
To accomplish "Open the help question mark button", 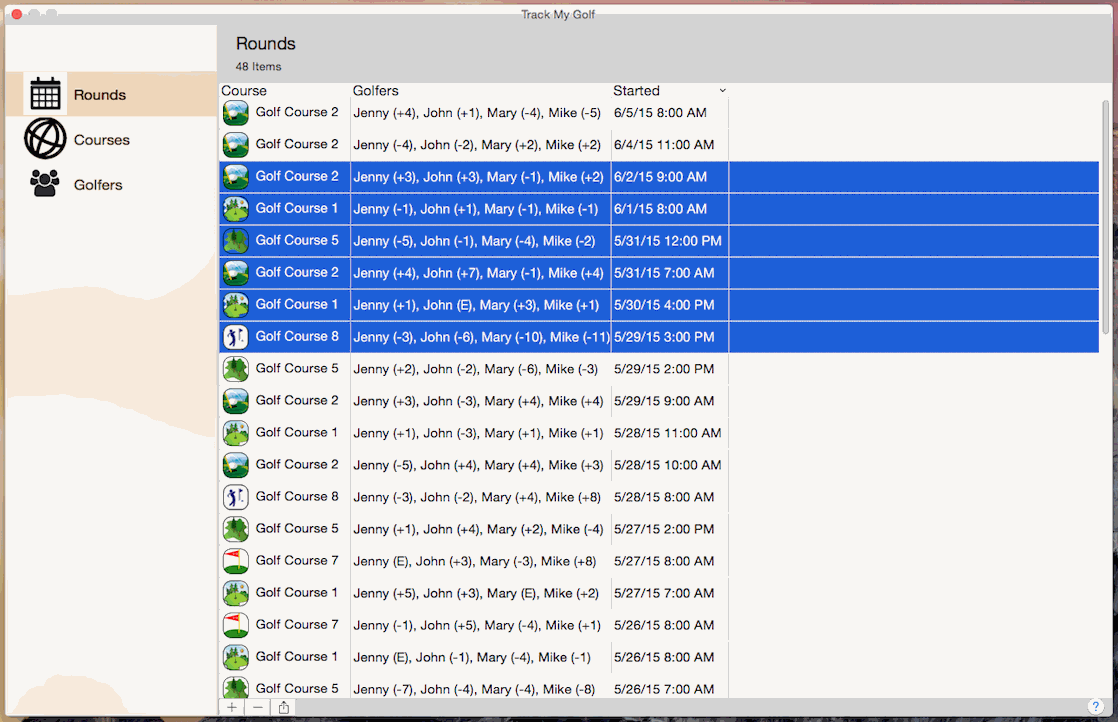I will tap(1095, 706).
